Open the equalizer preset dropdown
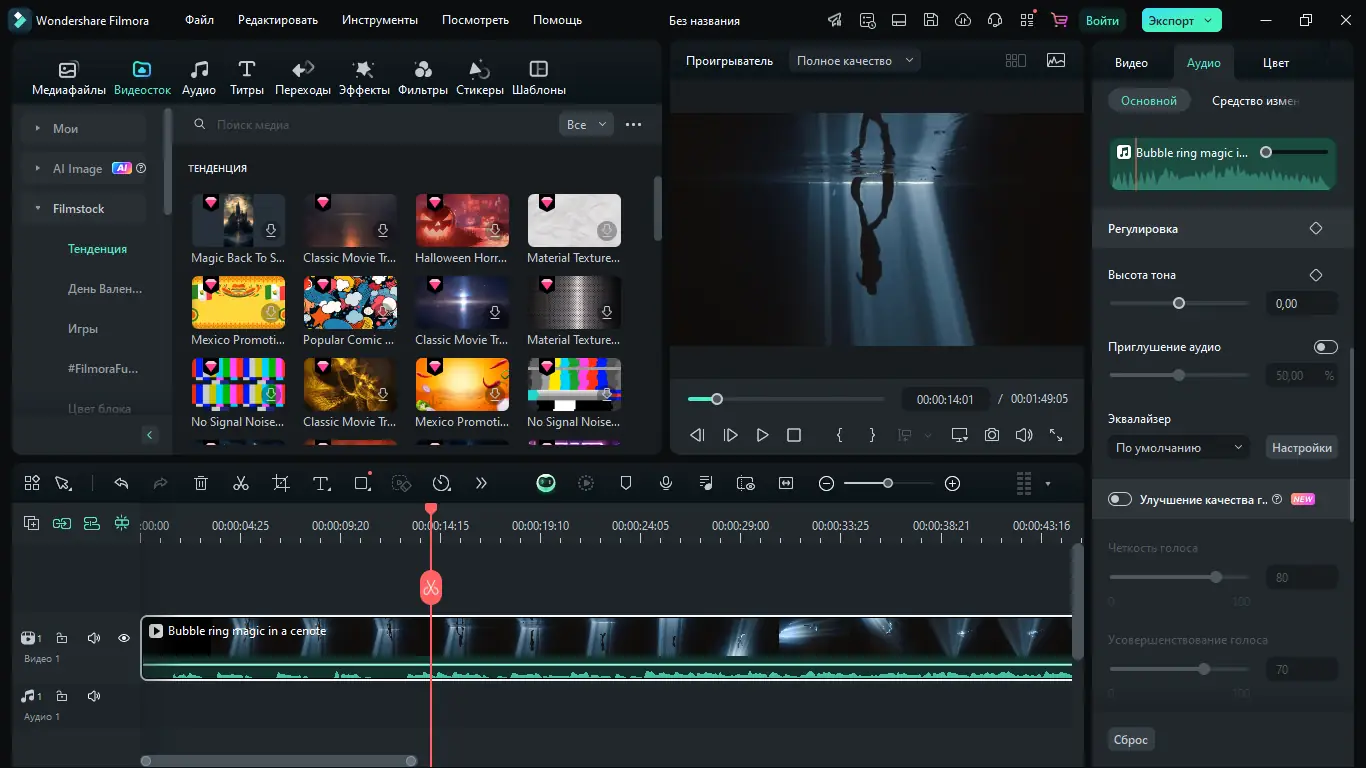Image resolution: width=1366 pixels, height=768 pixels. (1179, 448)
